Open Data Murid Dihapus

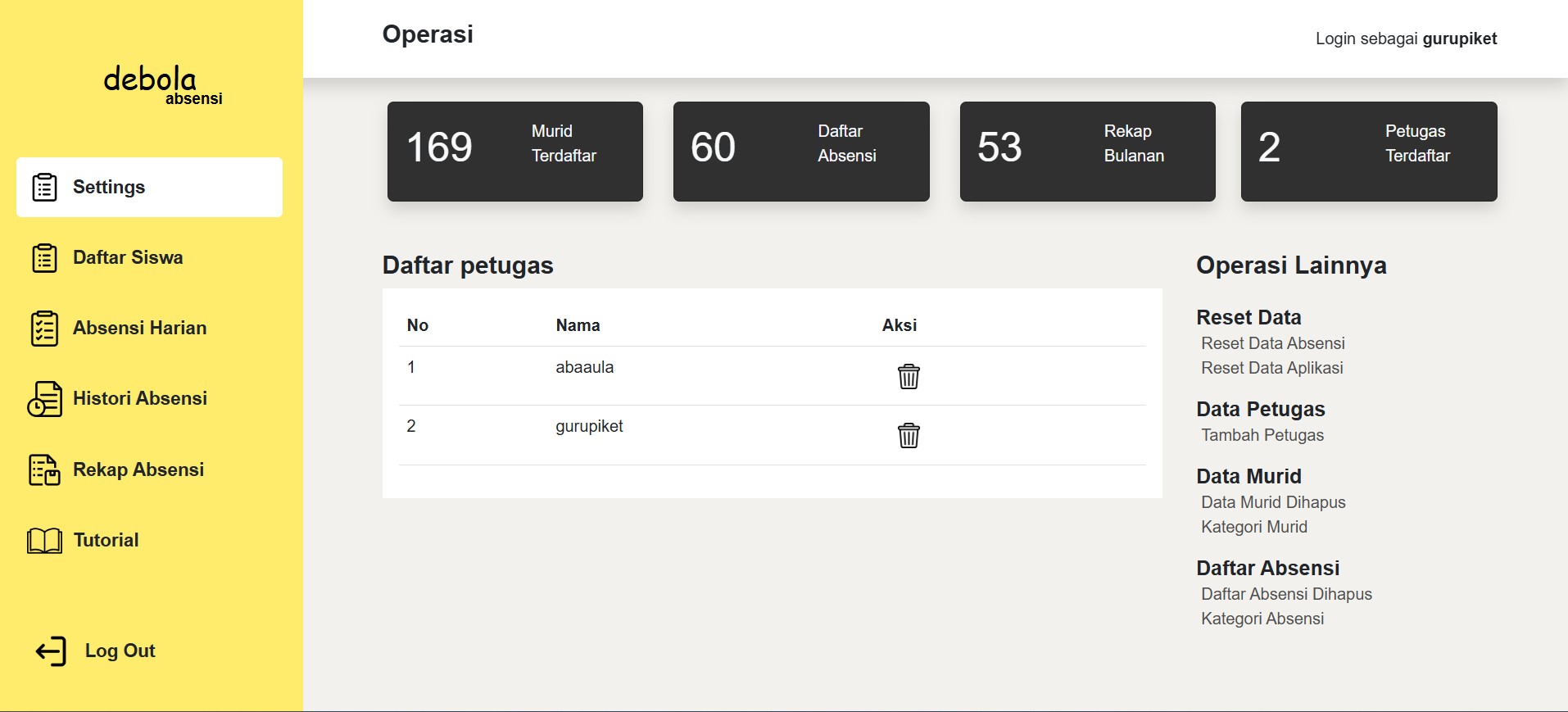[1273, 502]
